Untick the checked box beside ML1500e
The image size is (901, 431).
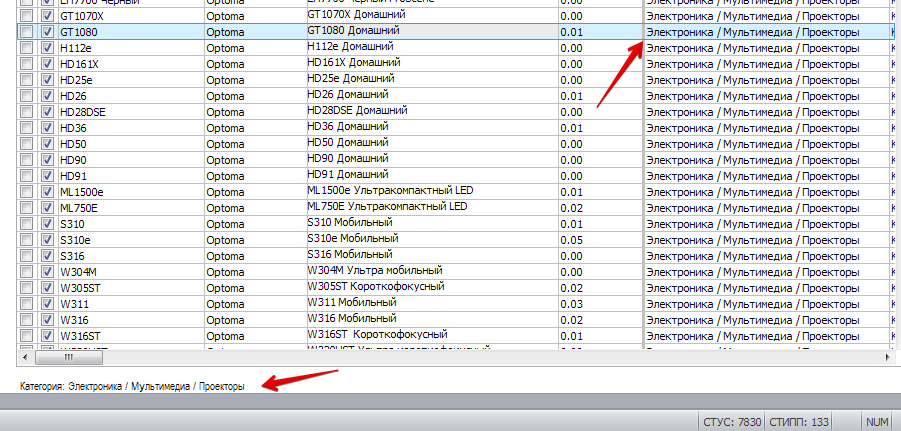tap(47, 192)
